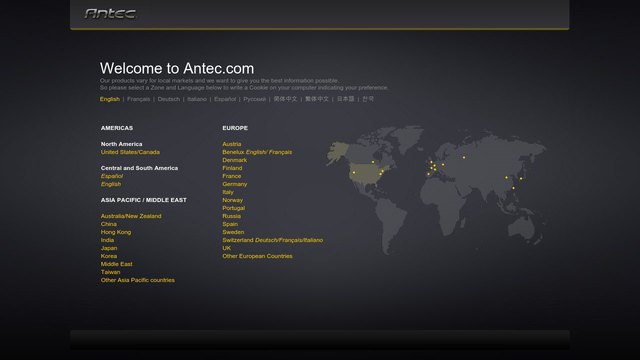Switch language to Deutsch
Viewport: 640px width, 360px height.
[x=169, y=99]
